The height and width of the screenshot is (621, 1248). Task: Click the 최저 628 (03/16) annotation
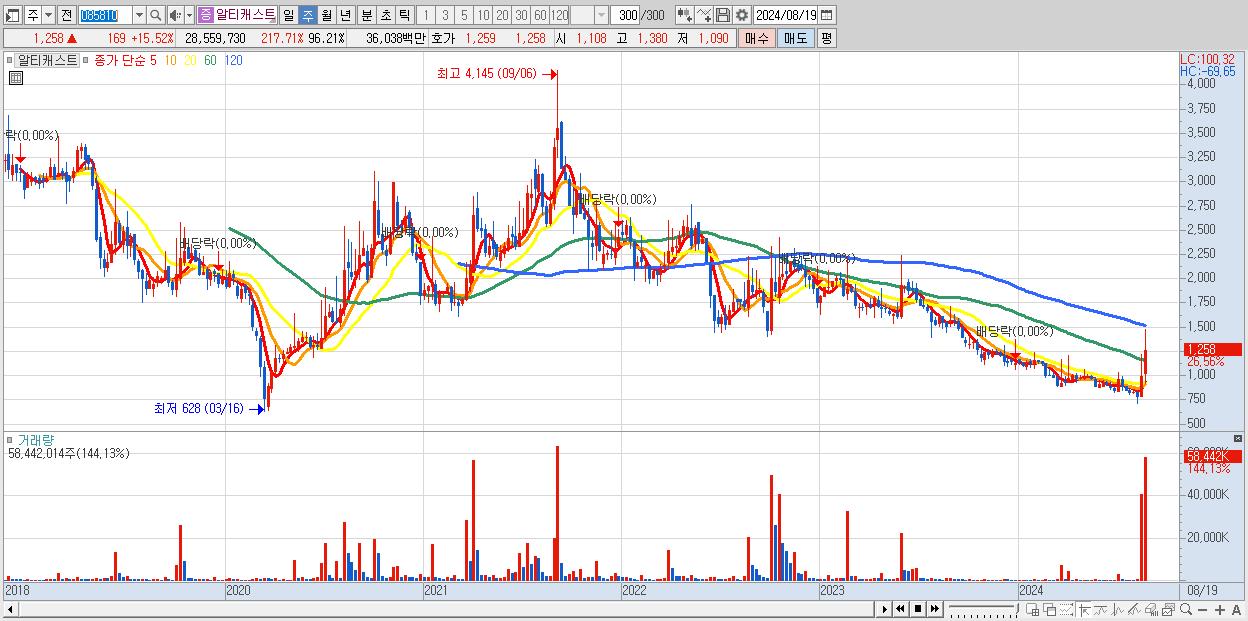click(199, 408)
